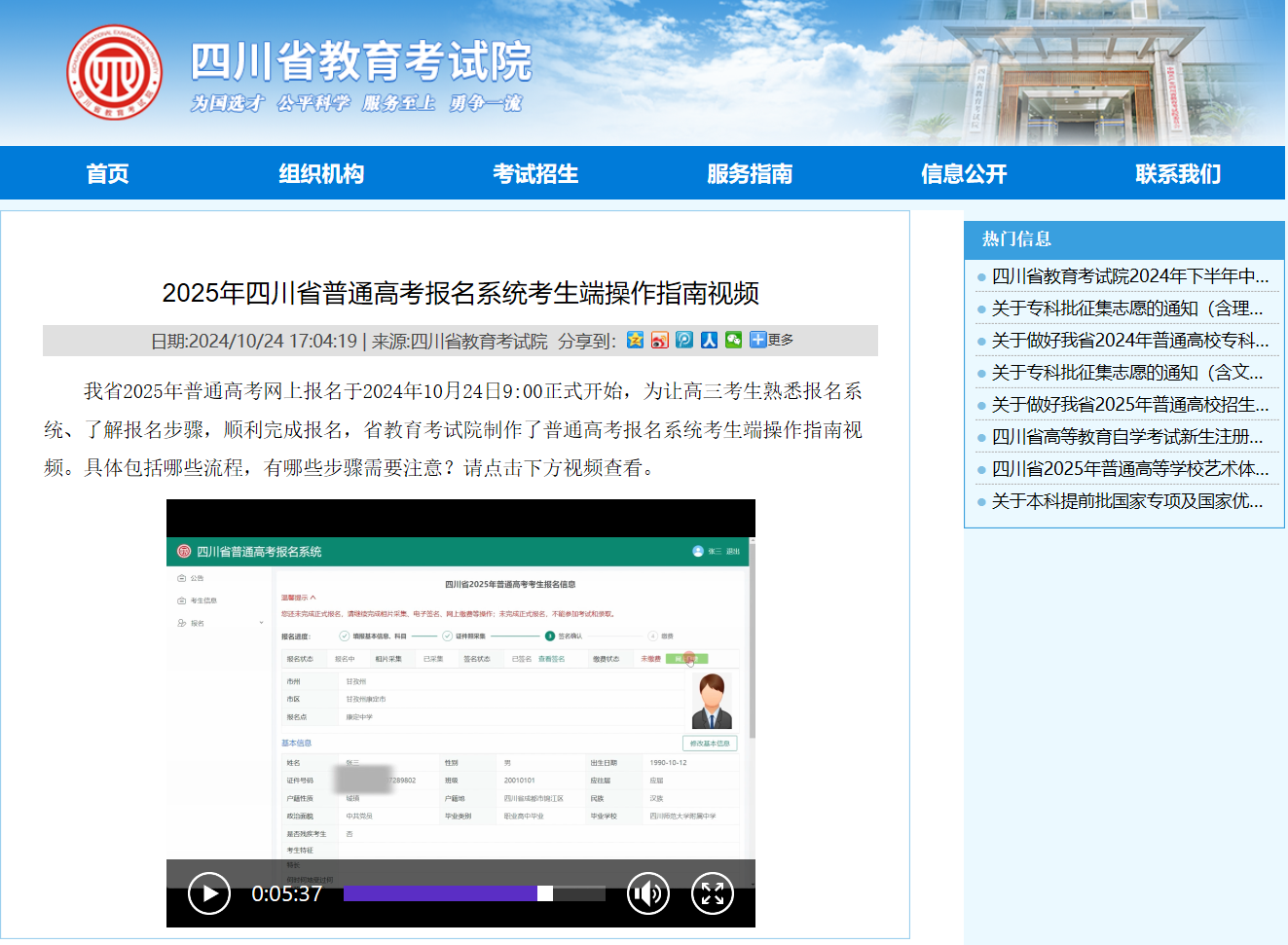Go to 首页 in navigation bar
This screenshot has height=945, width=1288.
coord(107,174)
